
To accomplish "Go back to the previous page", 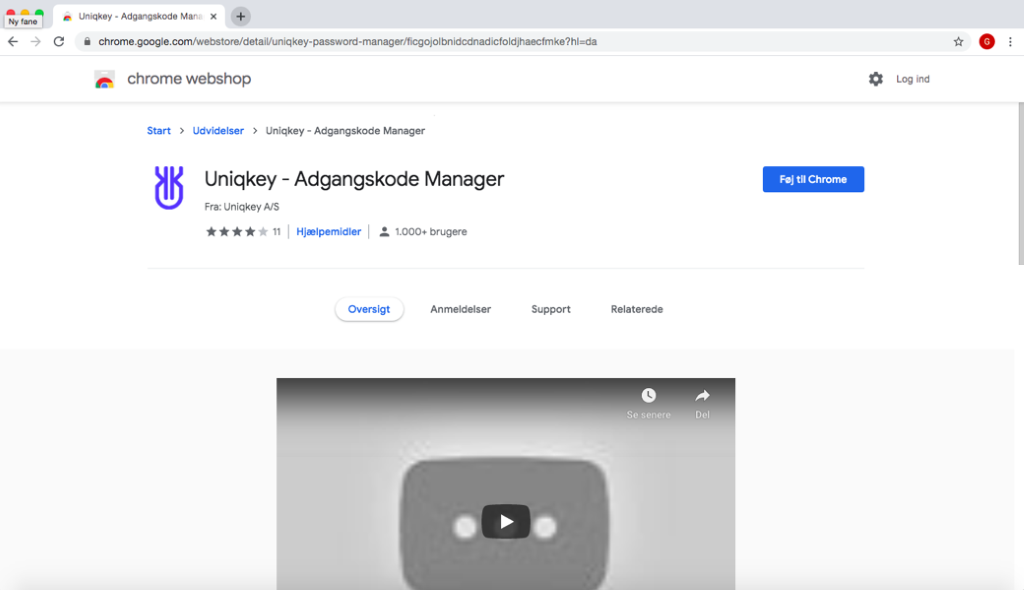I will pyautogui.click(x=13, y=42).
